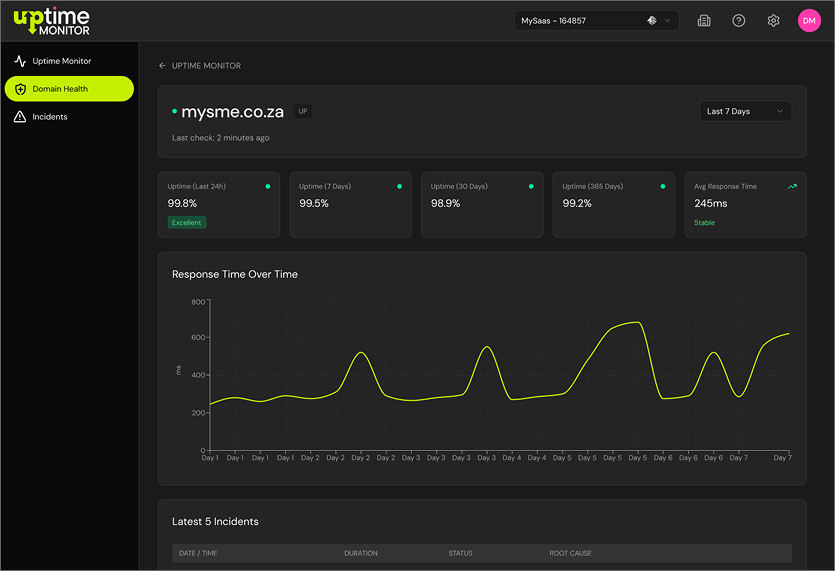Click the 200 label on the chart axis
This screenshot has width=835, height=571.
pos(198,413)
